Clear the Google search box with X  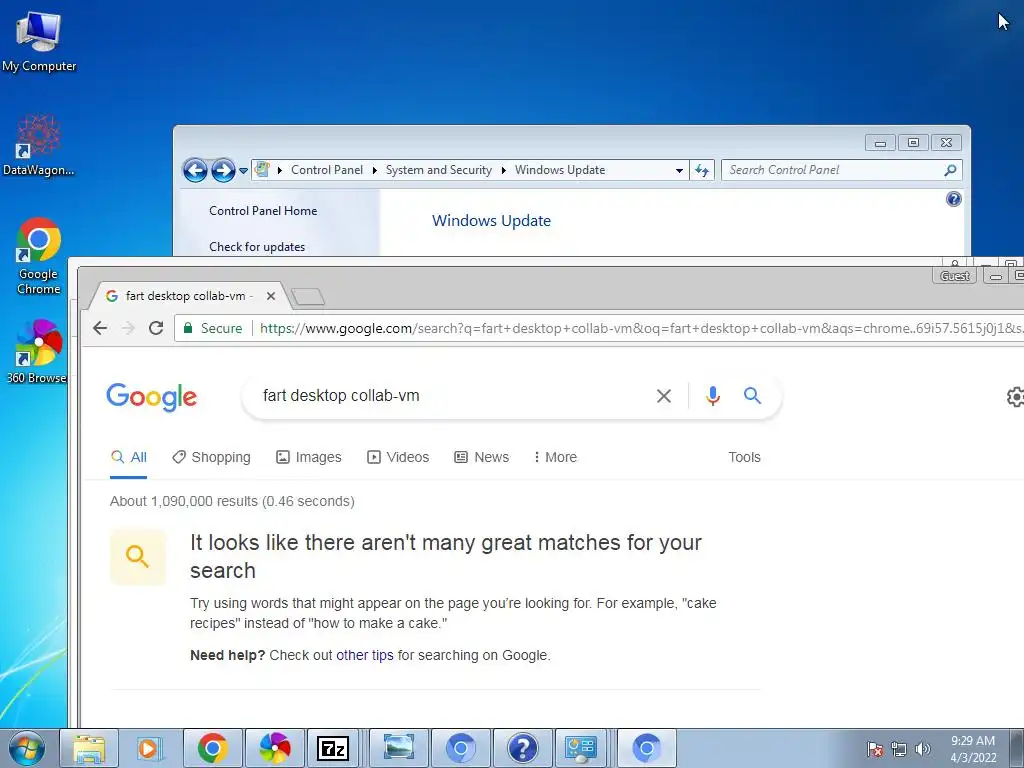point(664,396)
